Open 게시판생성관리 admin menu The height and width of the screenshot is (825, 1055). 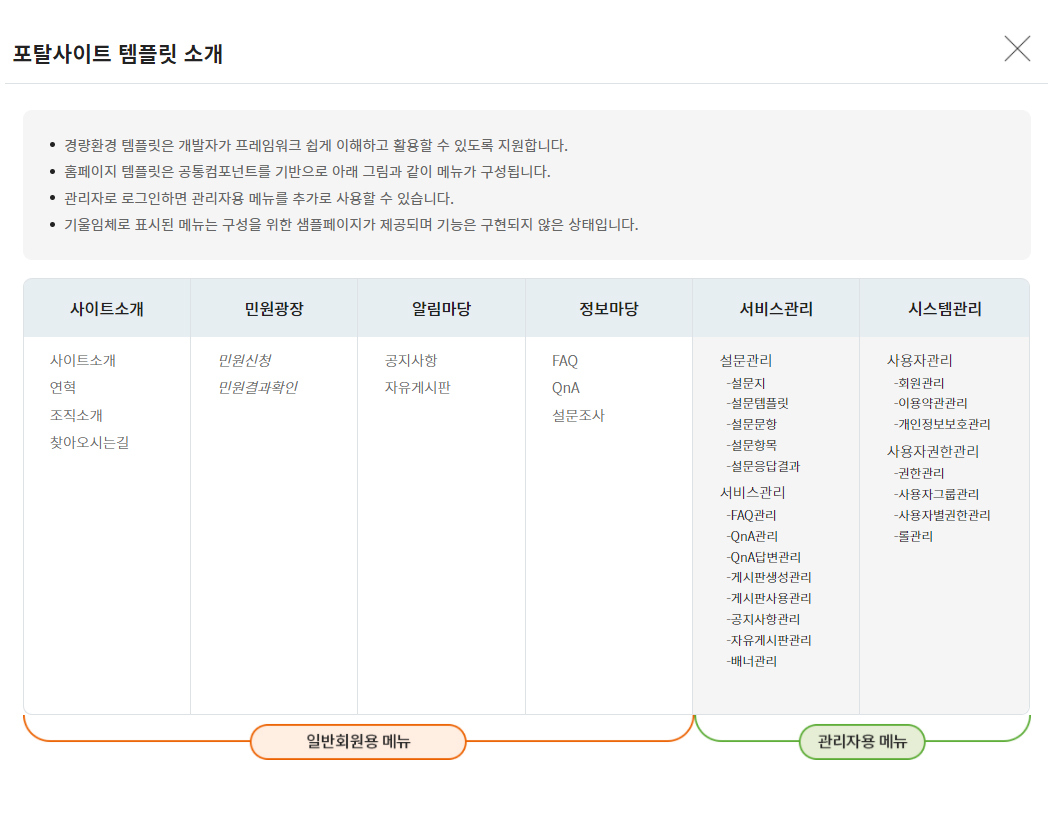pos(769,577)
